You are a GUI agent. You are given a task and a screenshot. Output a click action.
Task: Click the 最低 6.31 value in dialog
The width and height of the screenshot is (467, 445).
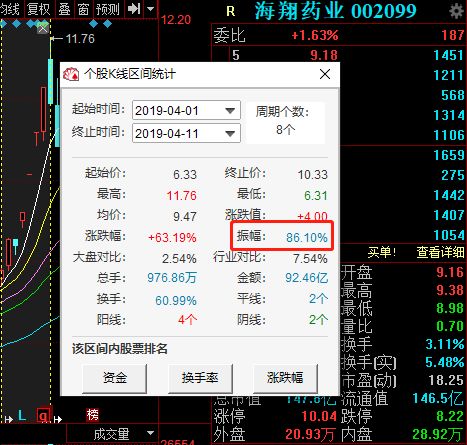tap(316, 196)
